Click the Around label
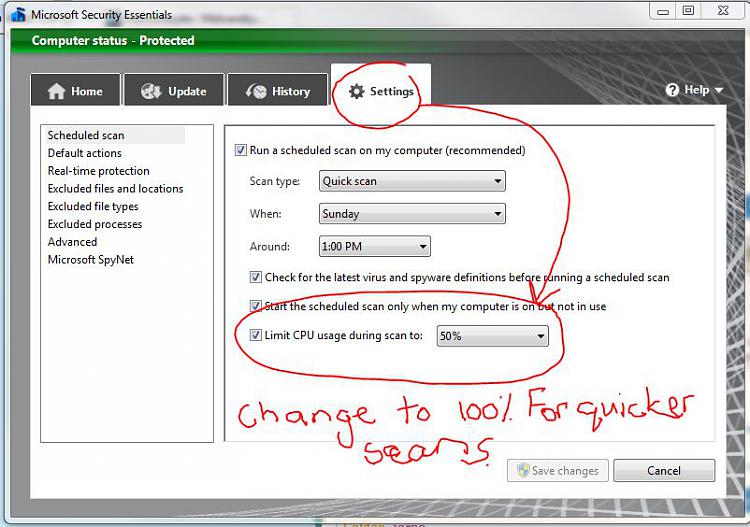This screenshot has width=750, height=527. tap(269, 246)
